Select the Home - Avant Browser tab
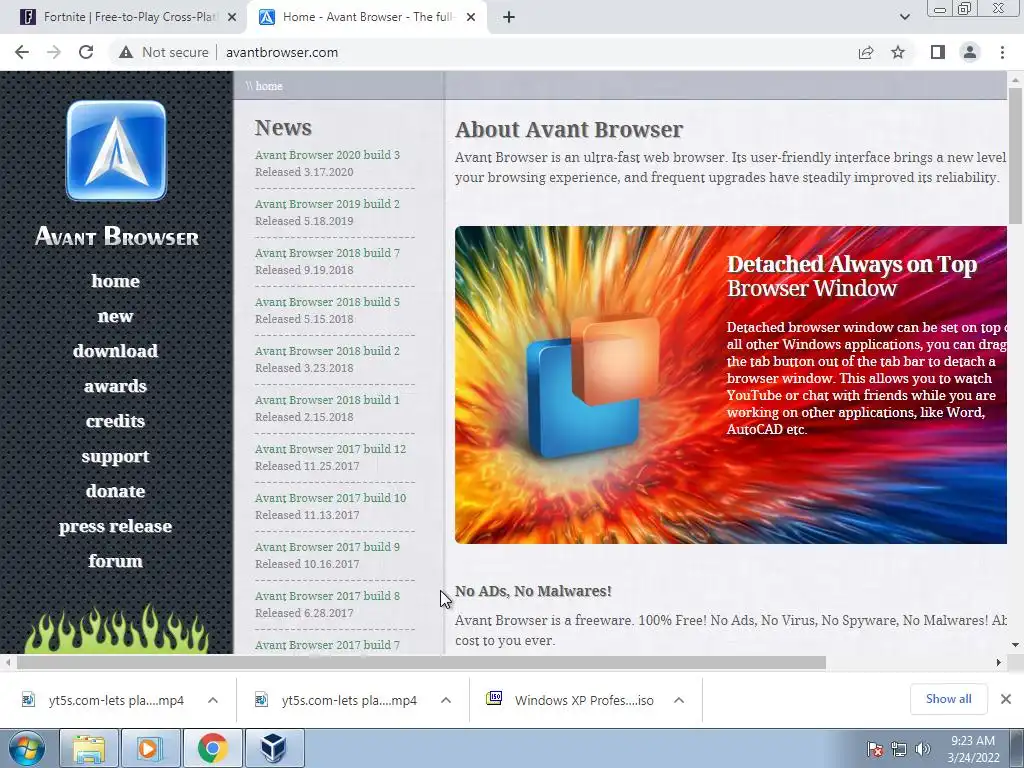Viewport: 1024px width, 768px height. [x=366, y=18]
